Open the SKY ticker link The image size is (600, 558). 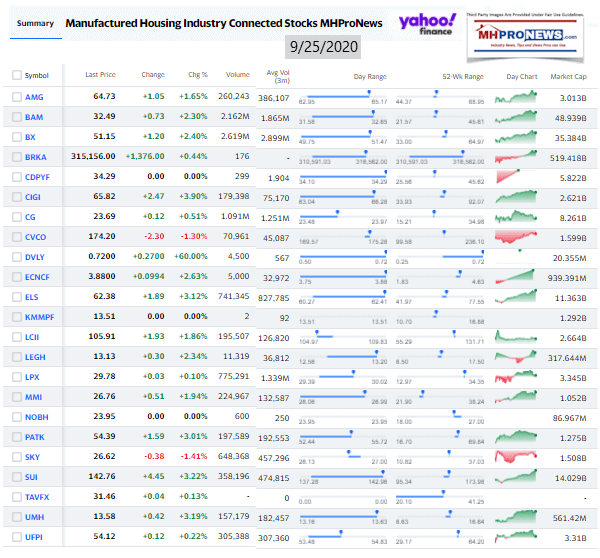33,456
